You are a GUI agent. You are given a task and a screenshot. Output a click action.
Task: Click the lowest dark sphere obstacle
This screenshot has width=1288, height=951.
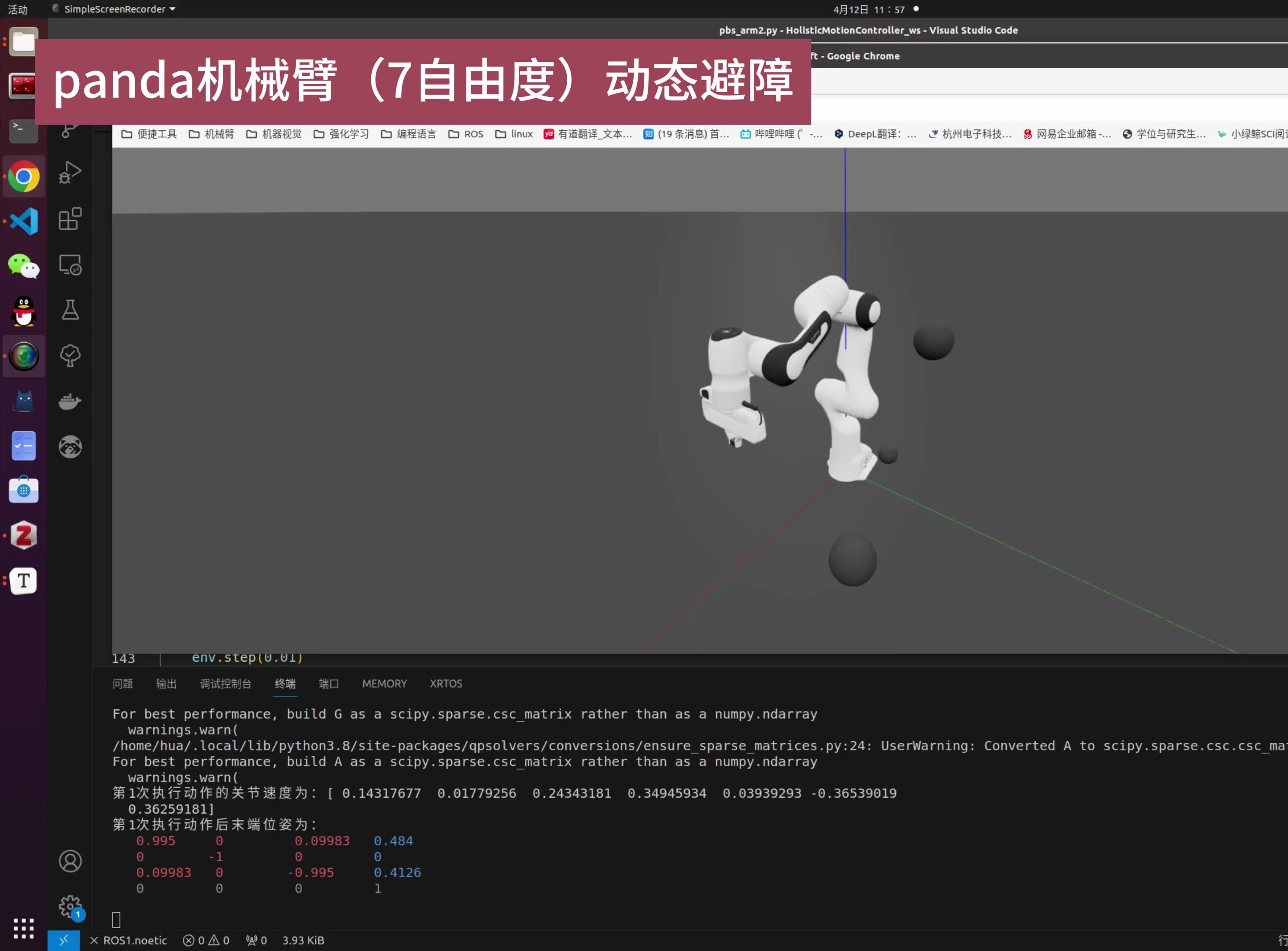[852, 560]
